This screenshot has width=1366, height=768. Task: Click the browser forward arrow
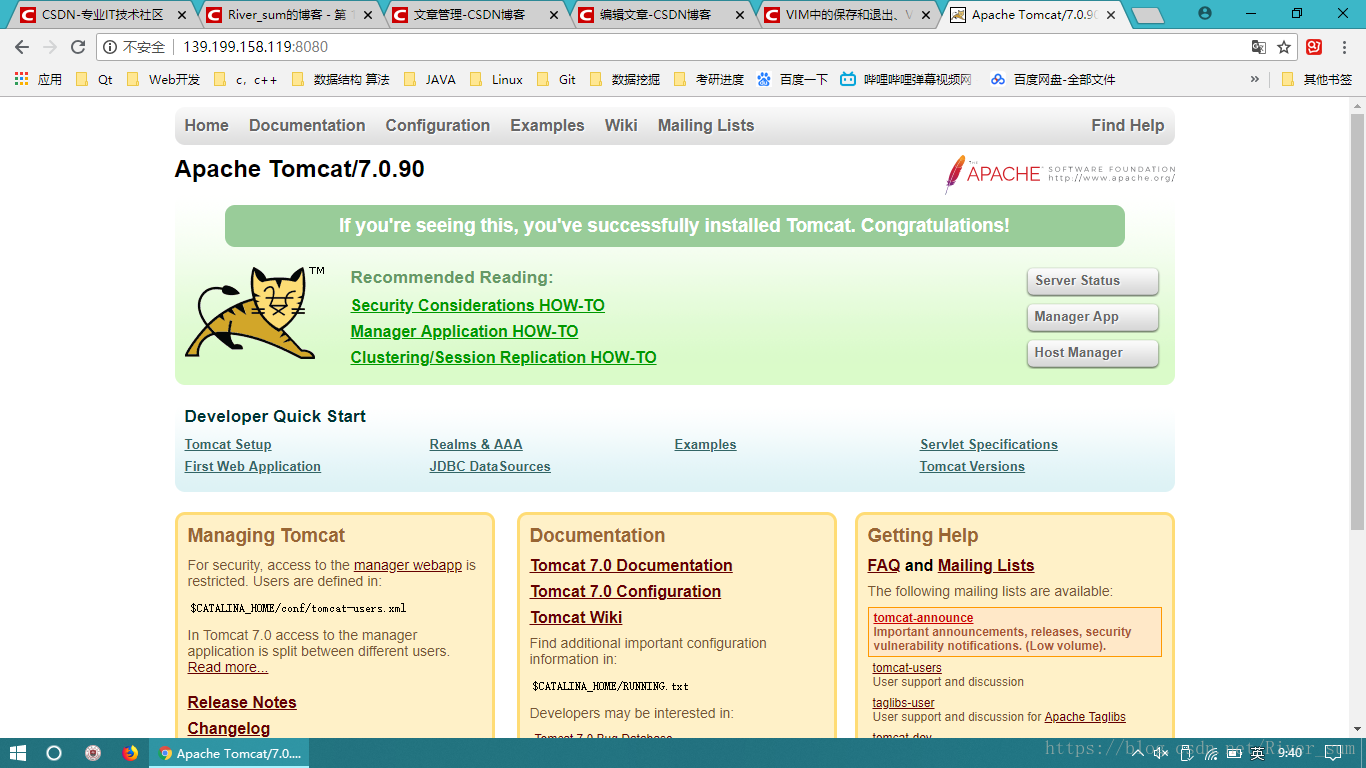[x=50, y=47]
